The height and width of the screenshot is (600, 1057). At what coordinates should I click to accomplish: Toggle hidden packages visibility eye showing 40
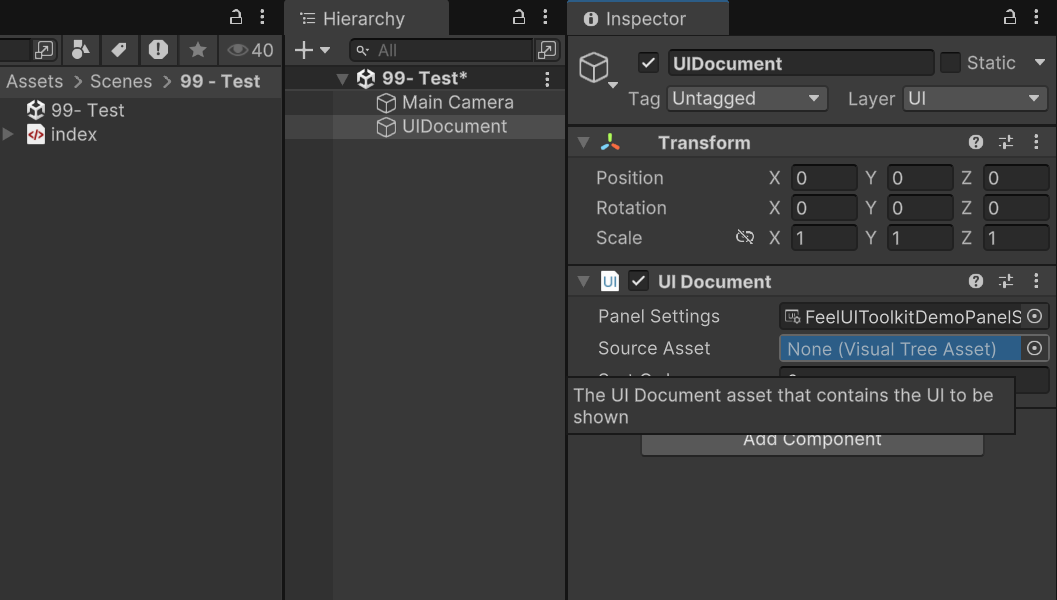(249, 50)
